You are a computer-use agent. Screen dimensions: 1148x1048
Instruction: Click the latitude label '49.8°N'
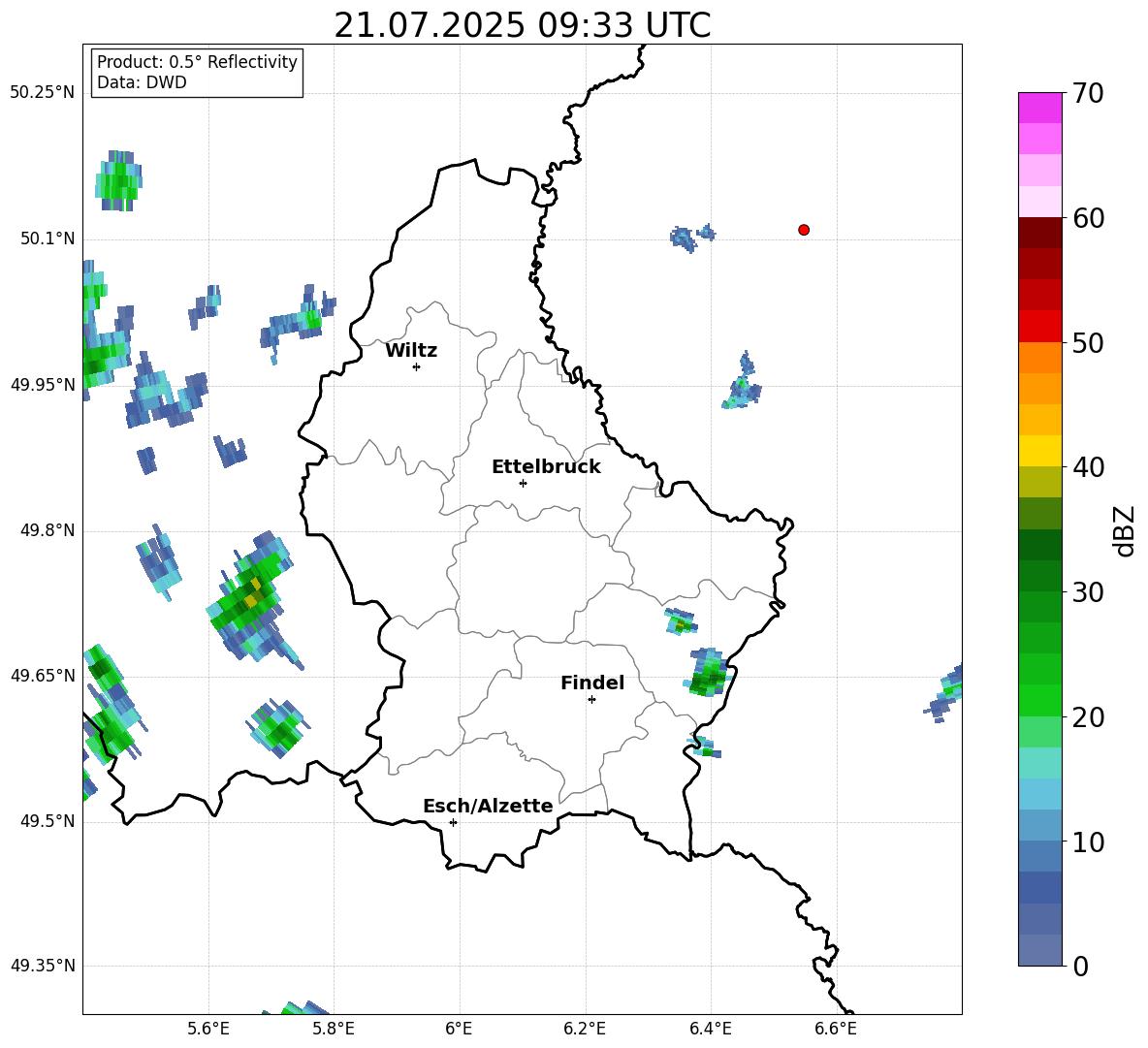coord(48,530)
